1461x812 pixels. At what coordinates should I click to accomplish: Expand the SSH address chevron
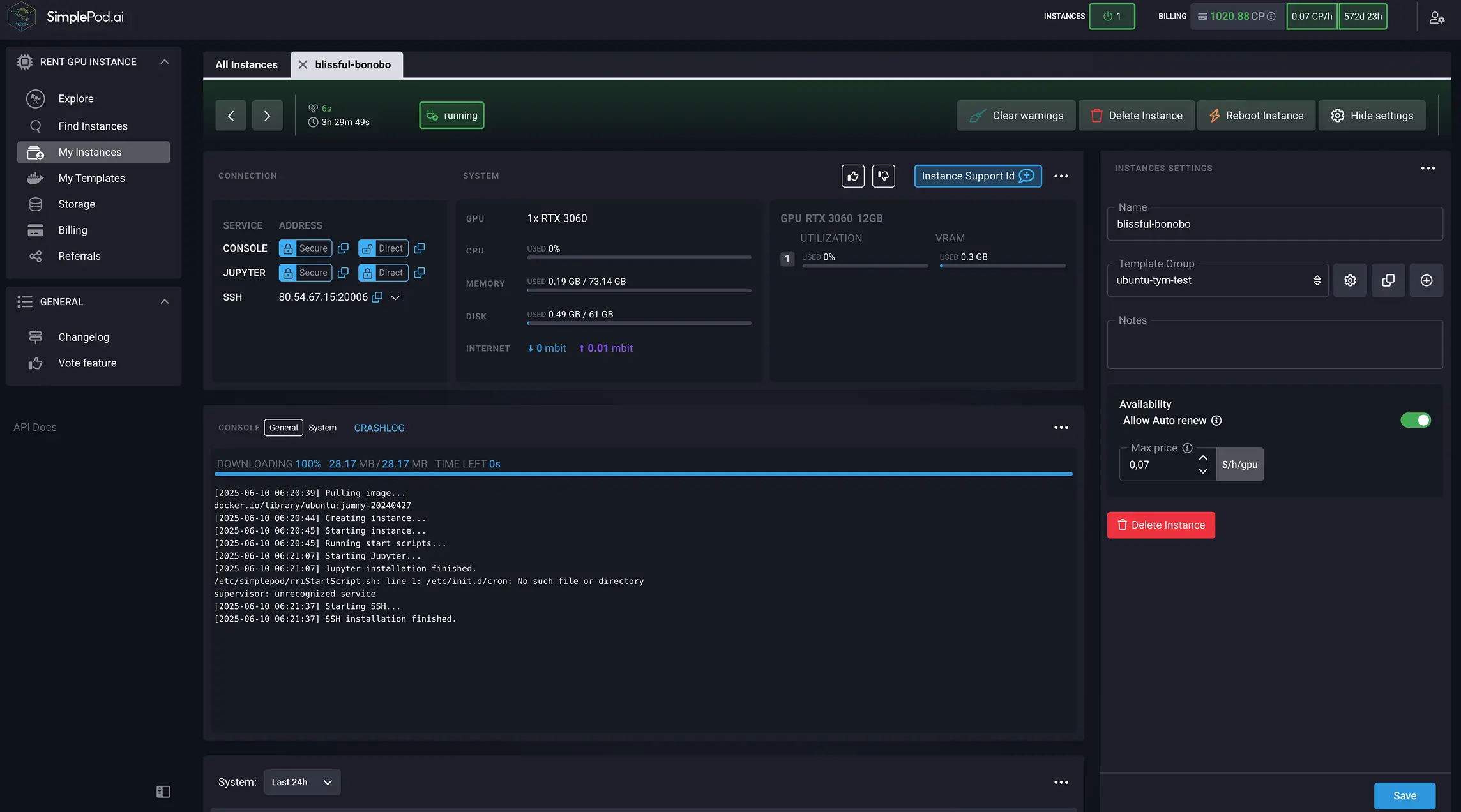pyautogui.click(x=395, y=297)
